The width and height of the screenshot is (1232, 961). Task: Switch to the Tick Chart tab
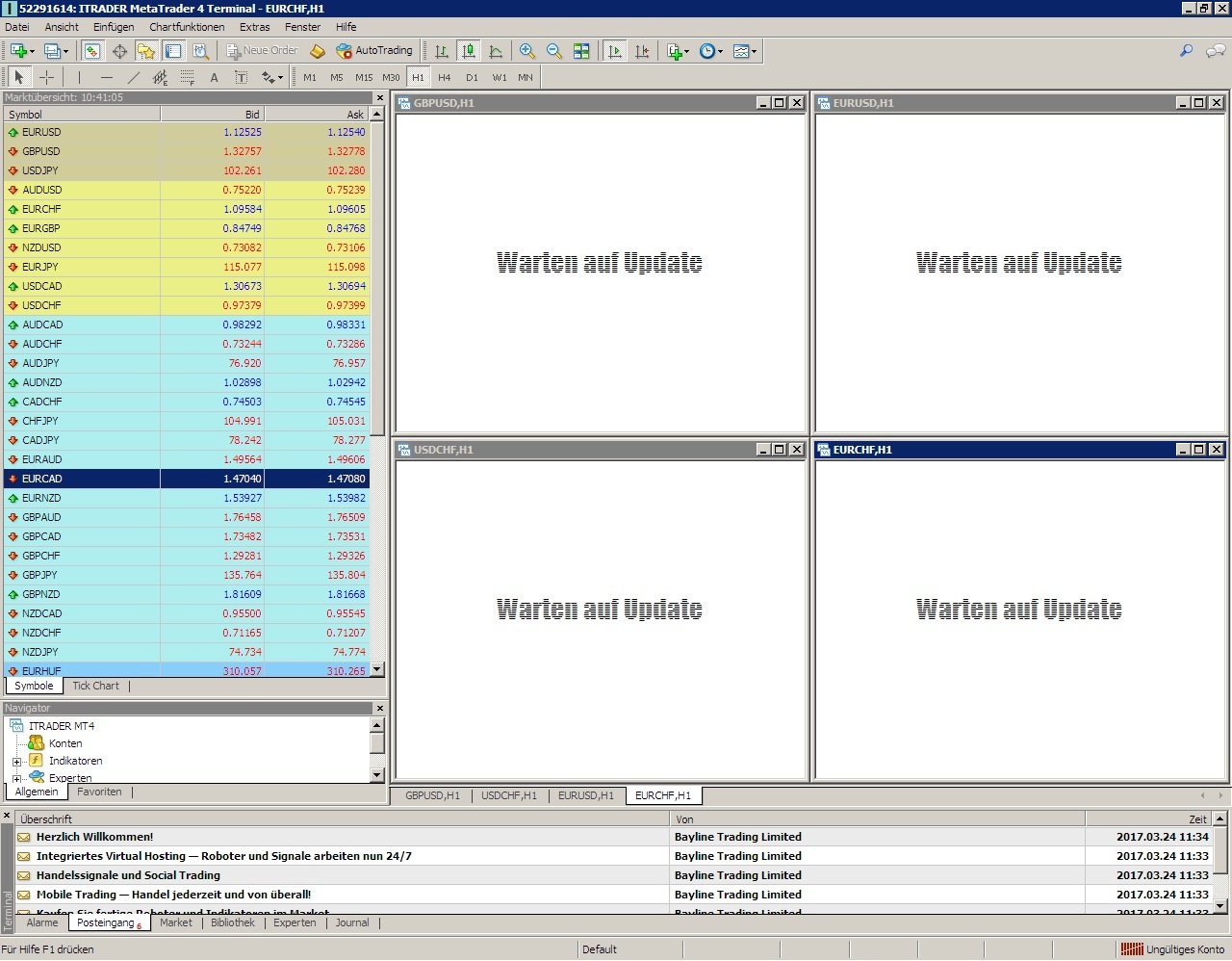point(95,687)
